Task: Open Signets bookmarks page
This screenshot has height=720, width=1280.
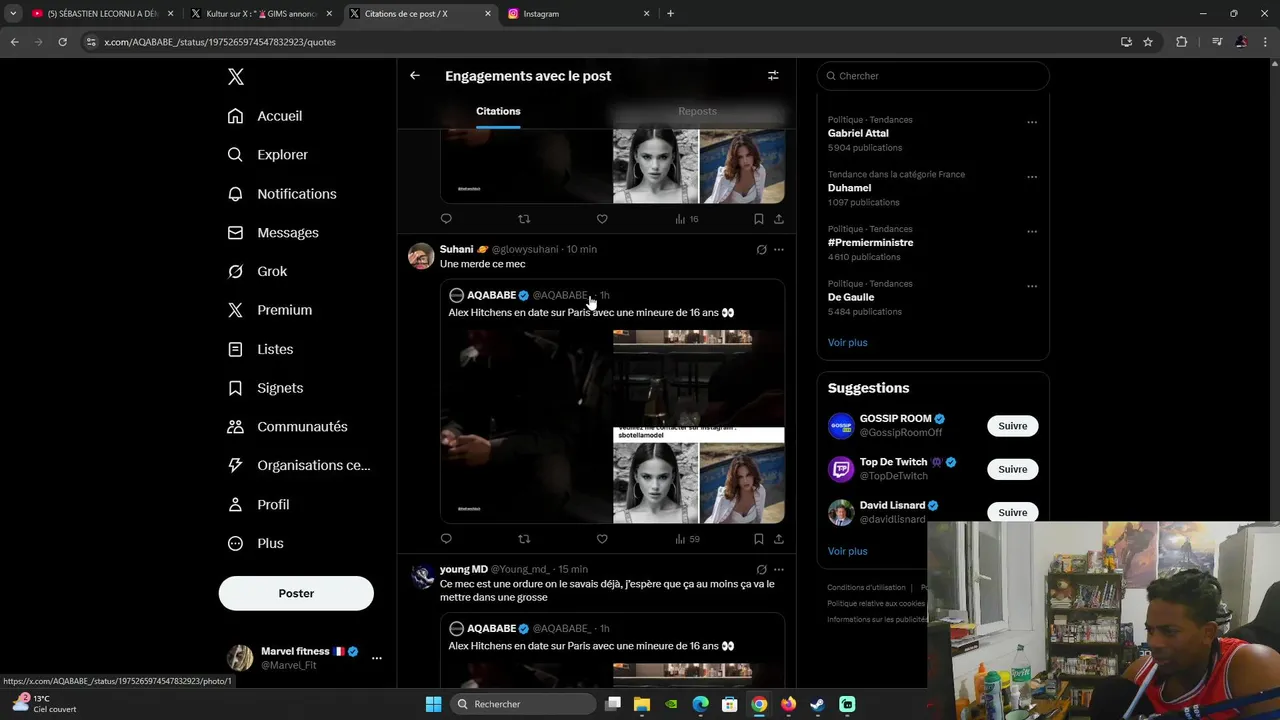Action: 265,388
